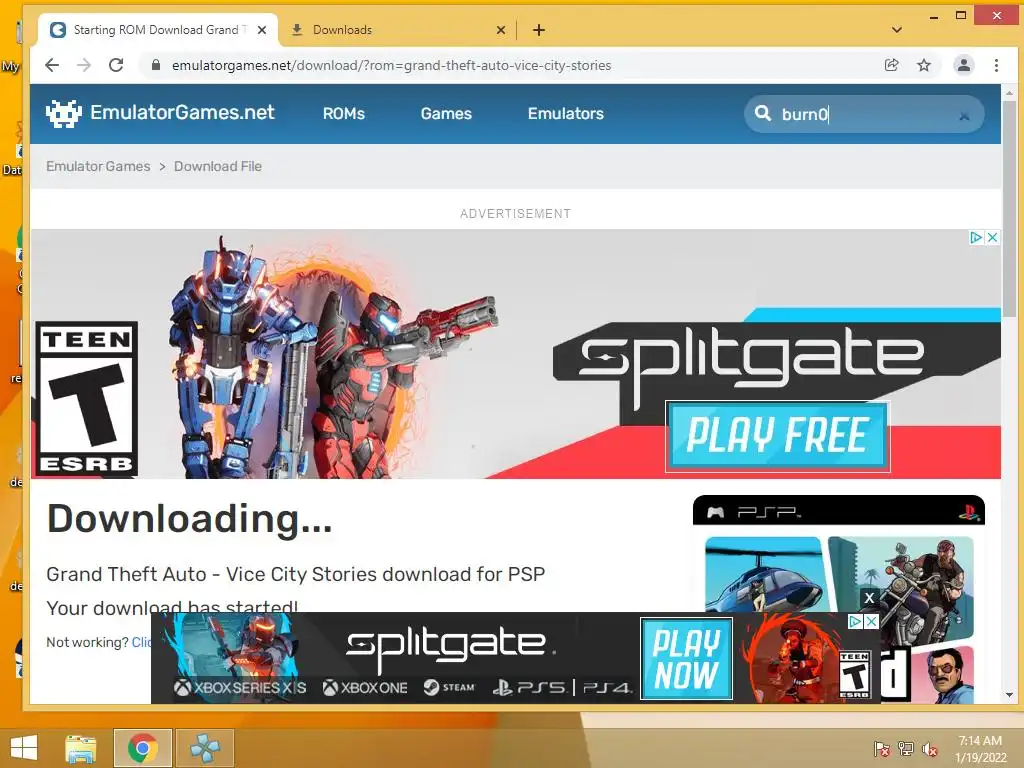Viewport: 1024px width, 768px height.
Task: Open a new browser tab
Action: 539,30
